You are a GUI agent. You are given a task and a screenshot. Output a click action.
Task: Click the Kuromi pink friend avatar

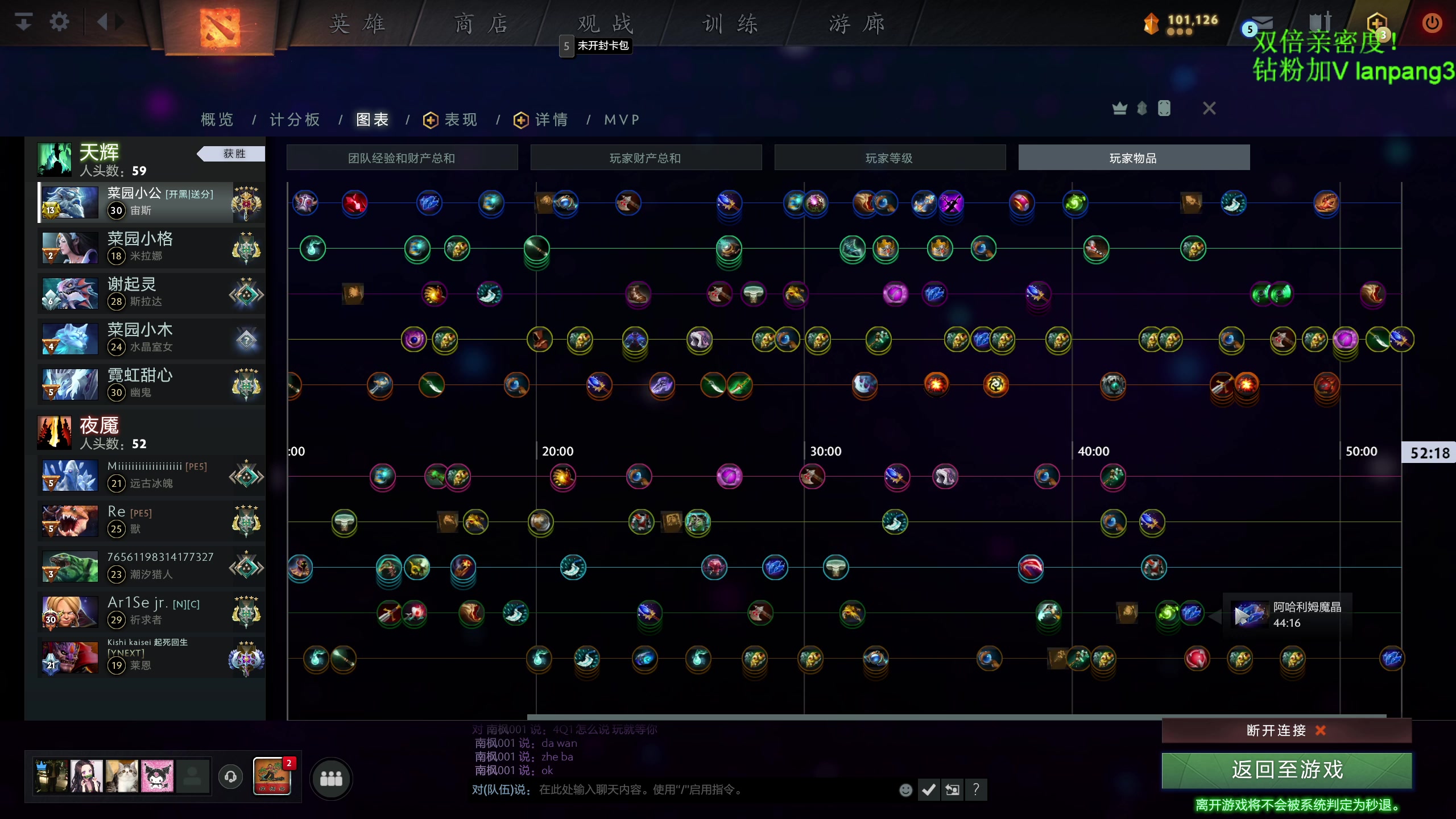point(157,776)
